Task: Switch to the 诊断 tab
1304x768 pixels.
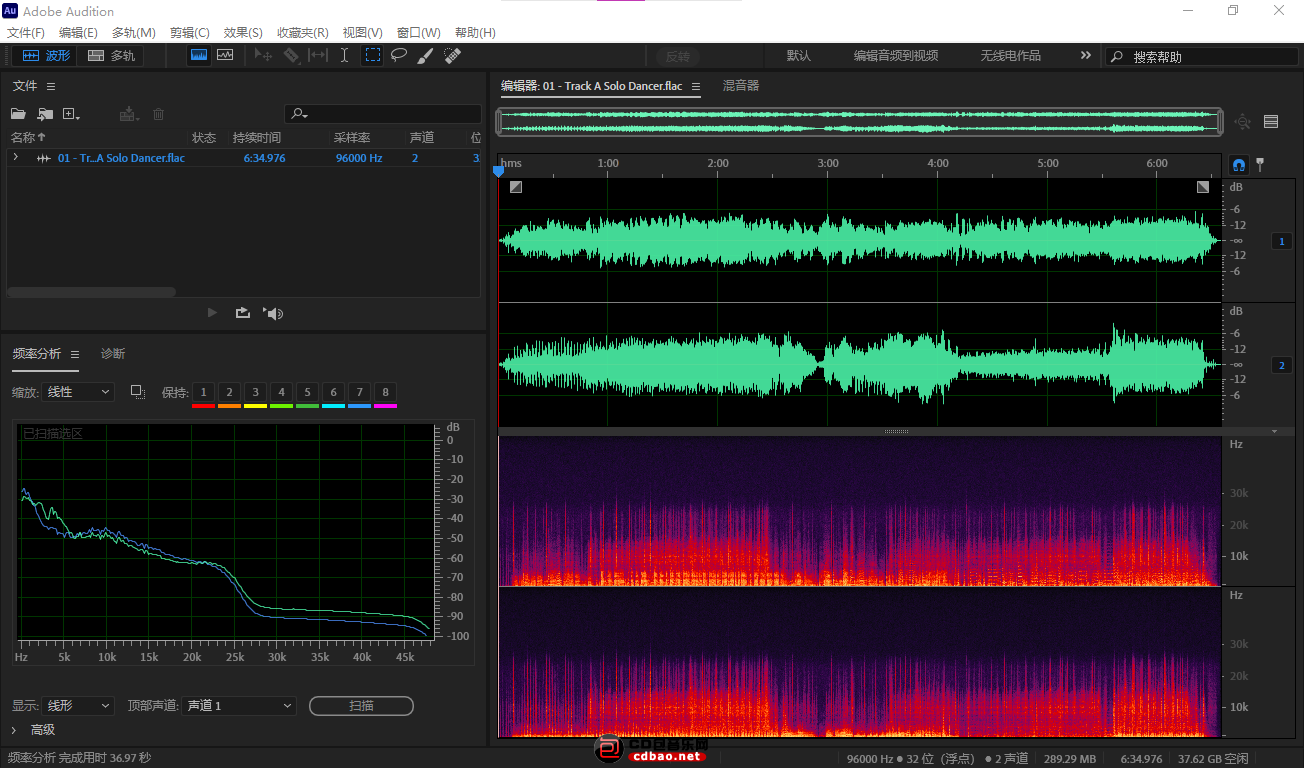Action: (113, 354)
